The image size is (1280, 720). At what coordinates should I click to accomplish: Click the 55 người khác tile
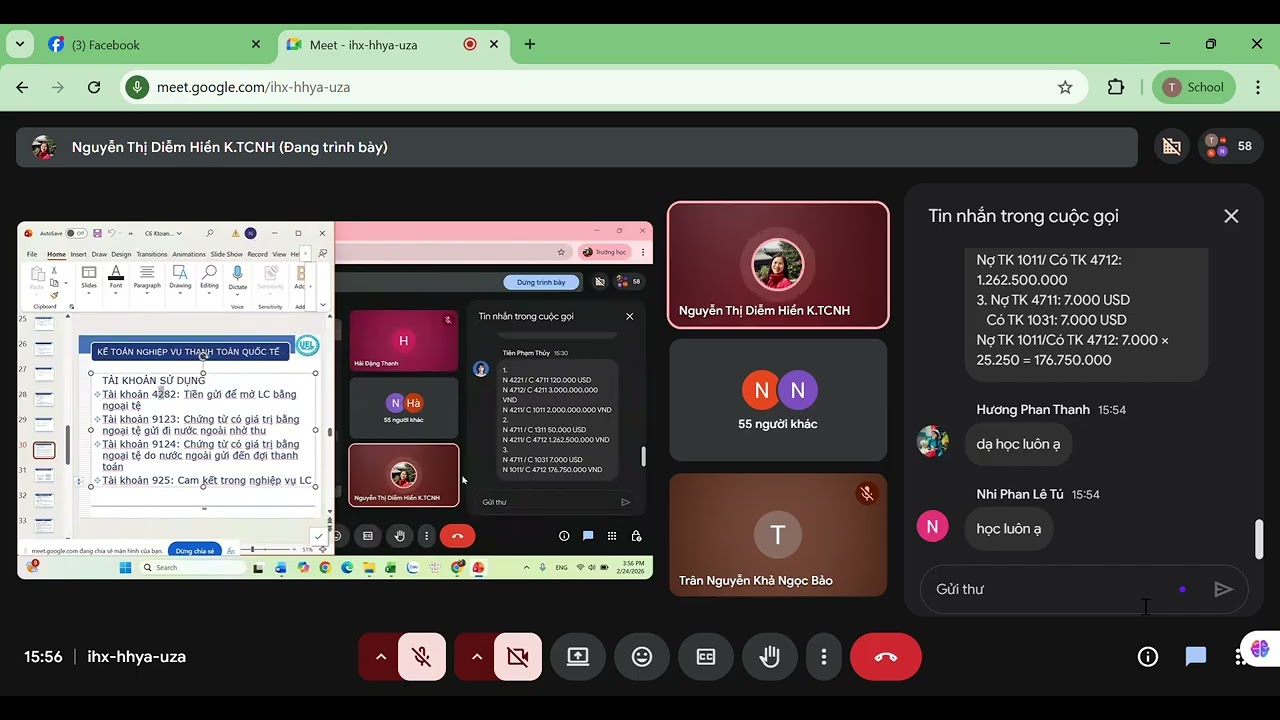(778, 400)
